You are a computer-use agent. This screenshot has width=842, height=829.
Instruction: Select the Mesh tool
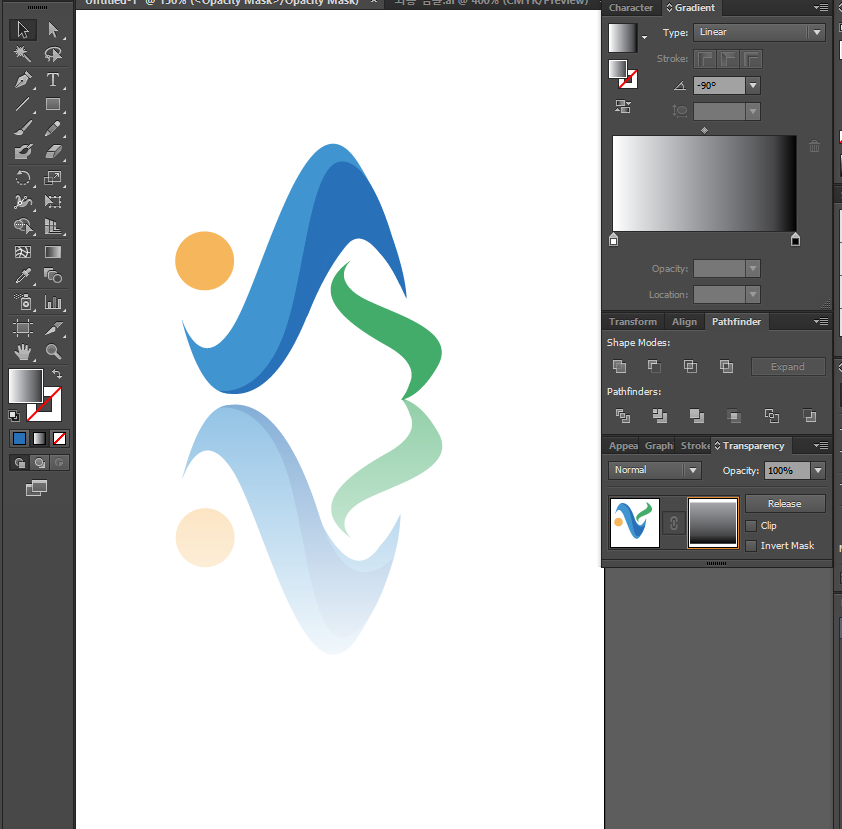pyautogui.click(x=23, y=252)
